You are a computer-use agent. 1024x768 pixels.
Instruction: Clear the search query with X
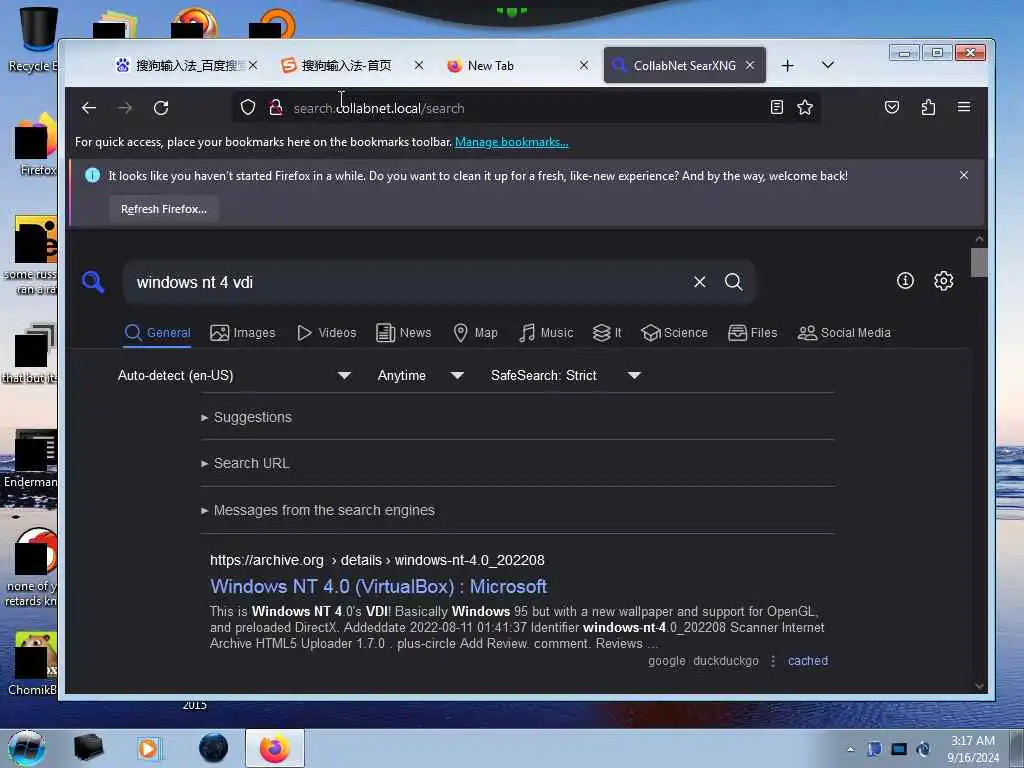pyautogui.click(x=699, y=281)
